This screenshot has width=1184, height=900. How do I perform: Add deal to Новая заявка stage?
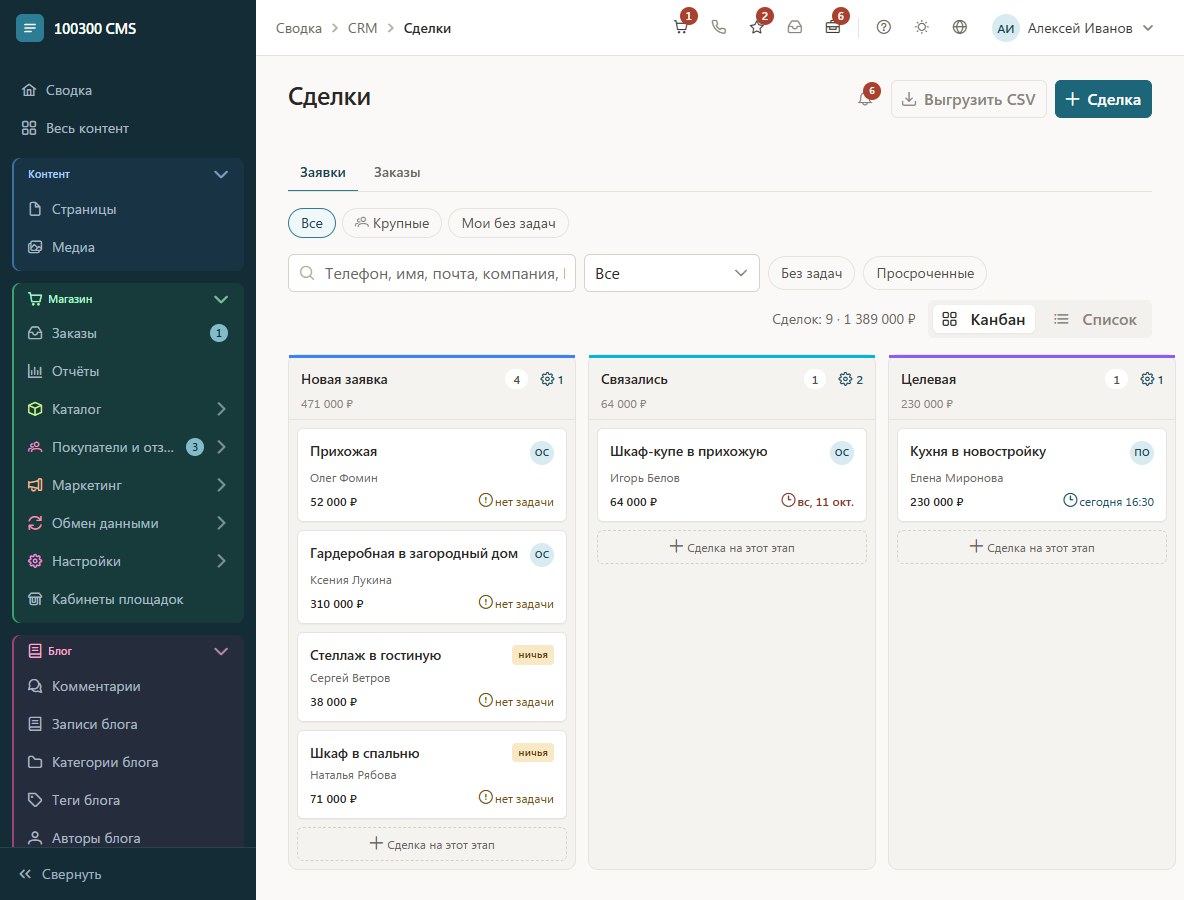pos(432,844)
